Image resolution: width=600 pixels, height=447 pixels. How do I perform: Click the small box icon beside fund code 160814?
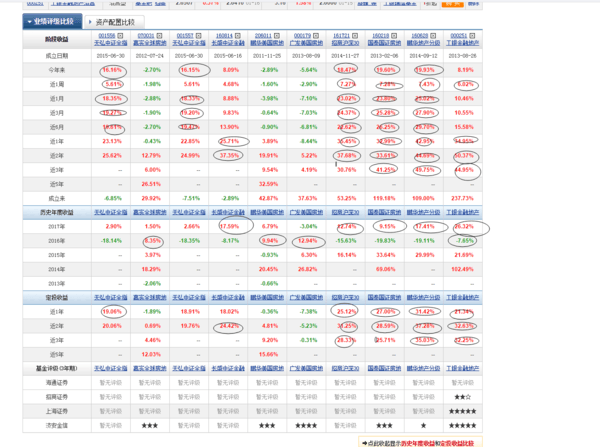tap(238, 36)
